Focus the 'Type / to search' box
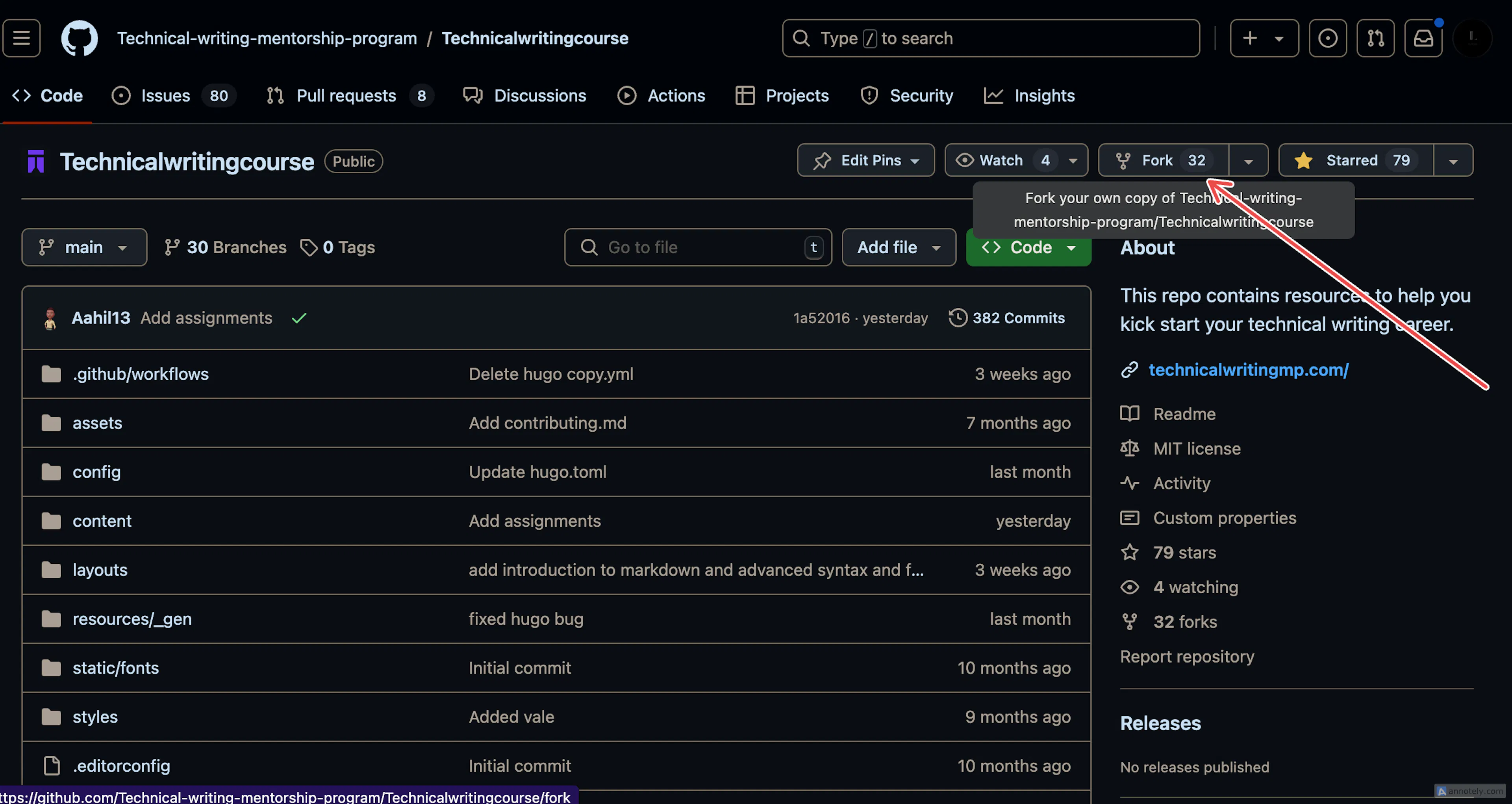This screenshot has width=1512, height=804. point(991,38)
